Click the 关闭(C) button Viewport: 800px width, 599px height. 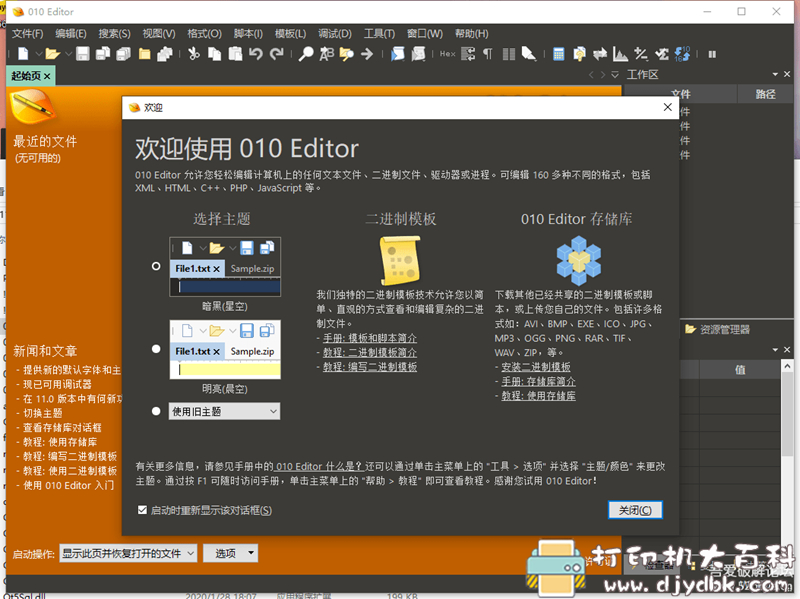click(x=635, y=510)
